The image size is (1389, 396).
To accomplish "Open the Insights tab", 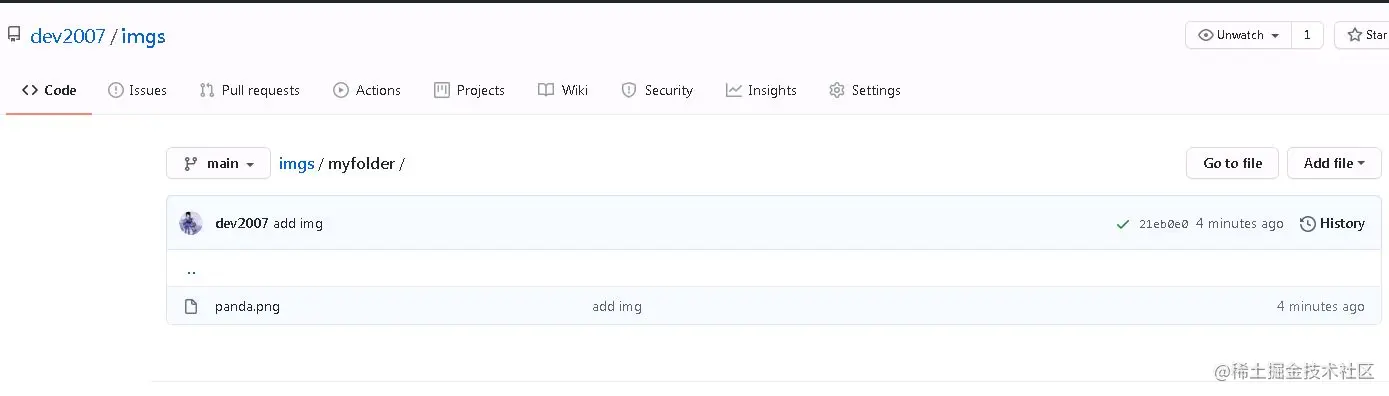I will pos(761,90).
